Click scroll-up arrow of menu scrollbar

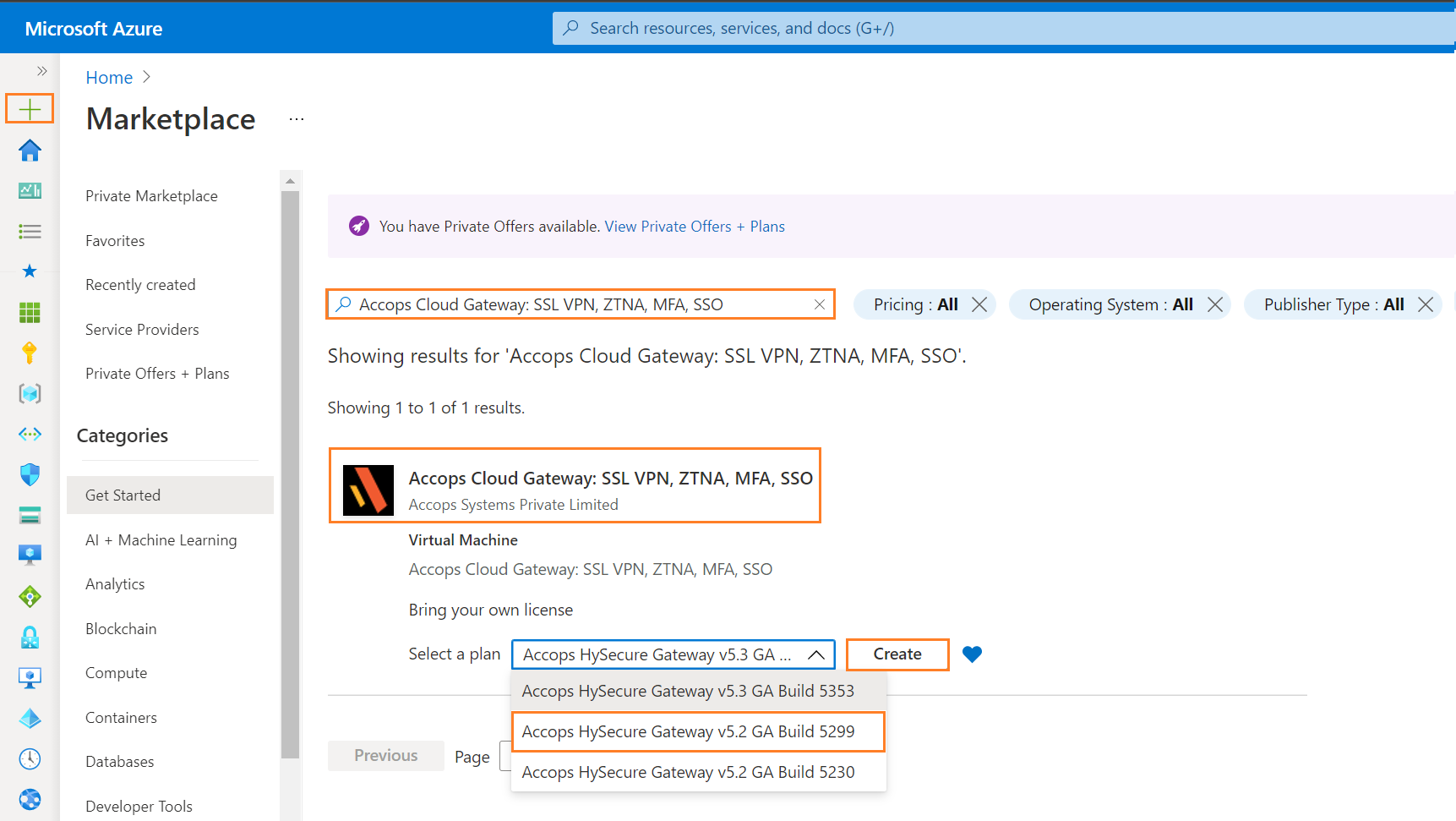[x=290, y=181]
